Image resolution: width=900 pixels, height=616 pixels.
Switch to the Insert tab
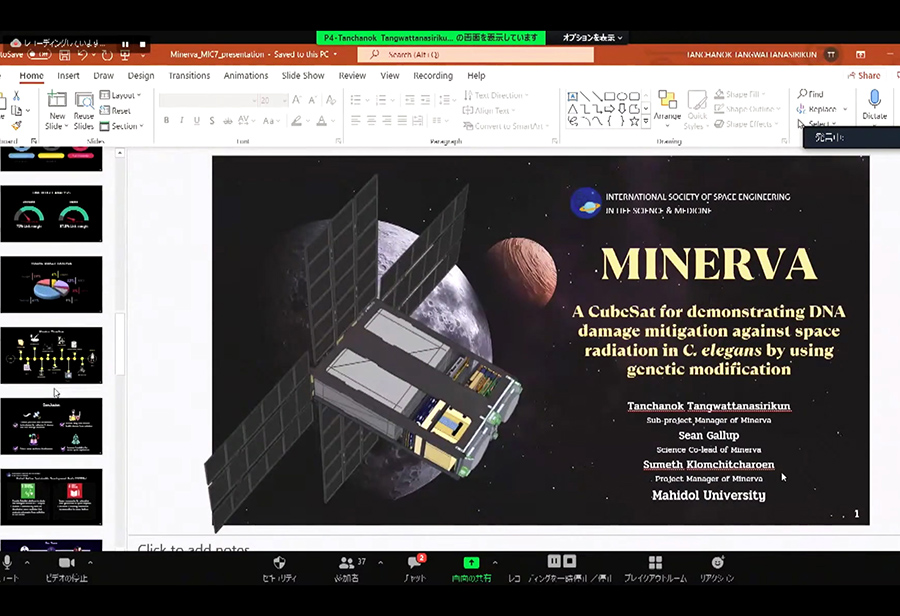(68, 76)
